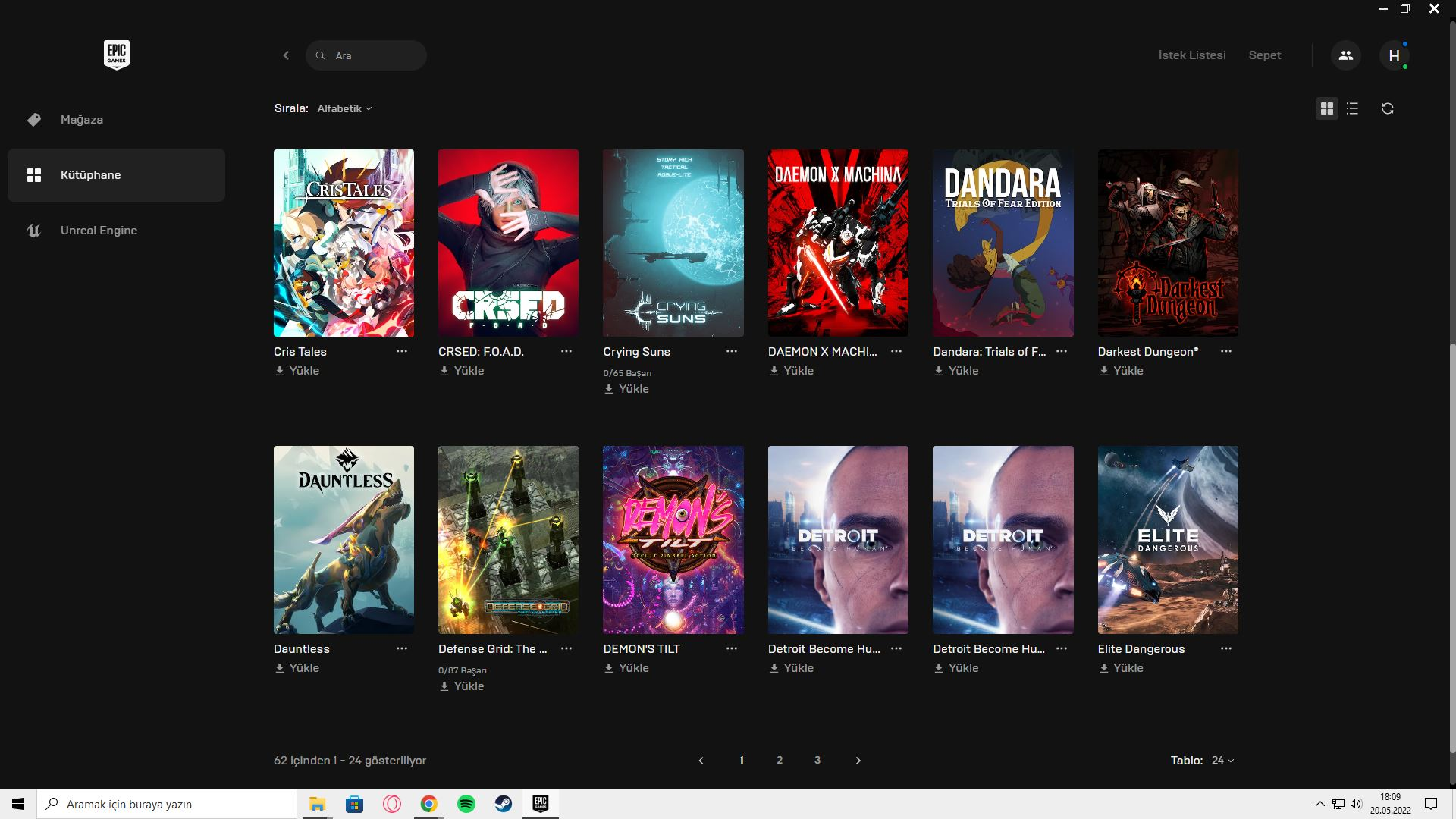Open the DEMON'S TILT cover thumbnail
The height and width of the screenshot is (819, 1456).
(x=673, y=540)
